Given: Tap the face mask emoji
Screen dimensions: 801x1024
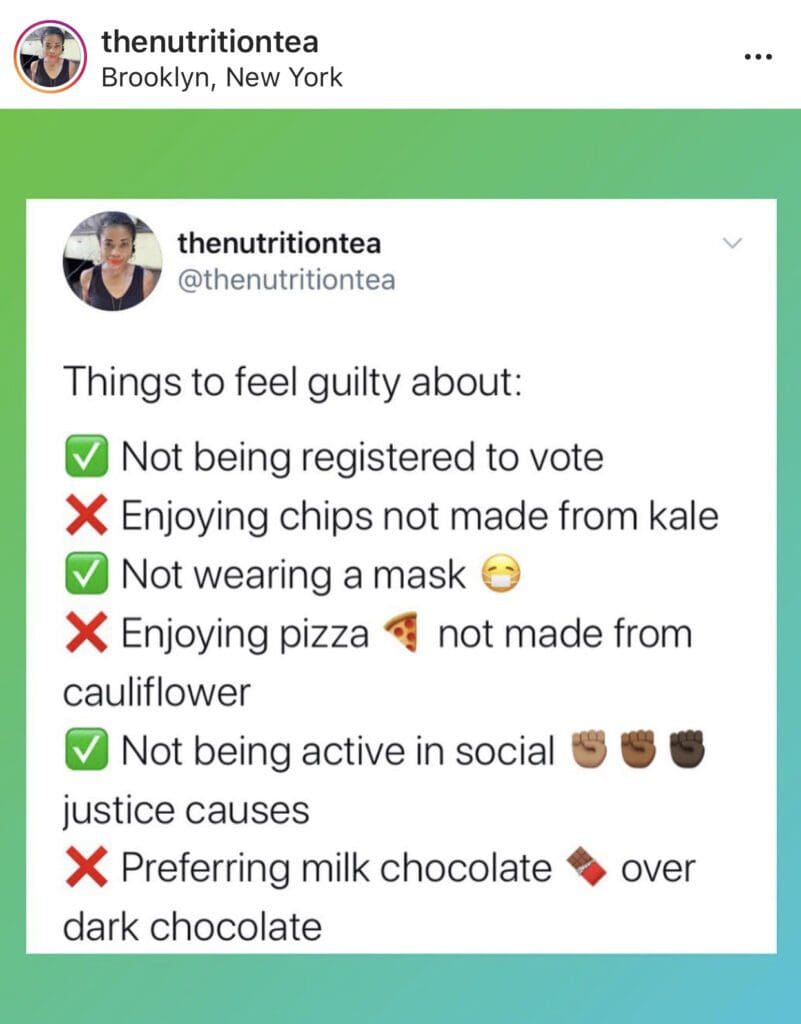Looking at the screenshot, I should tap(501, 575).
